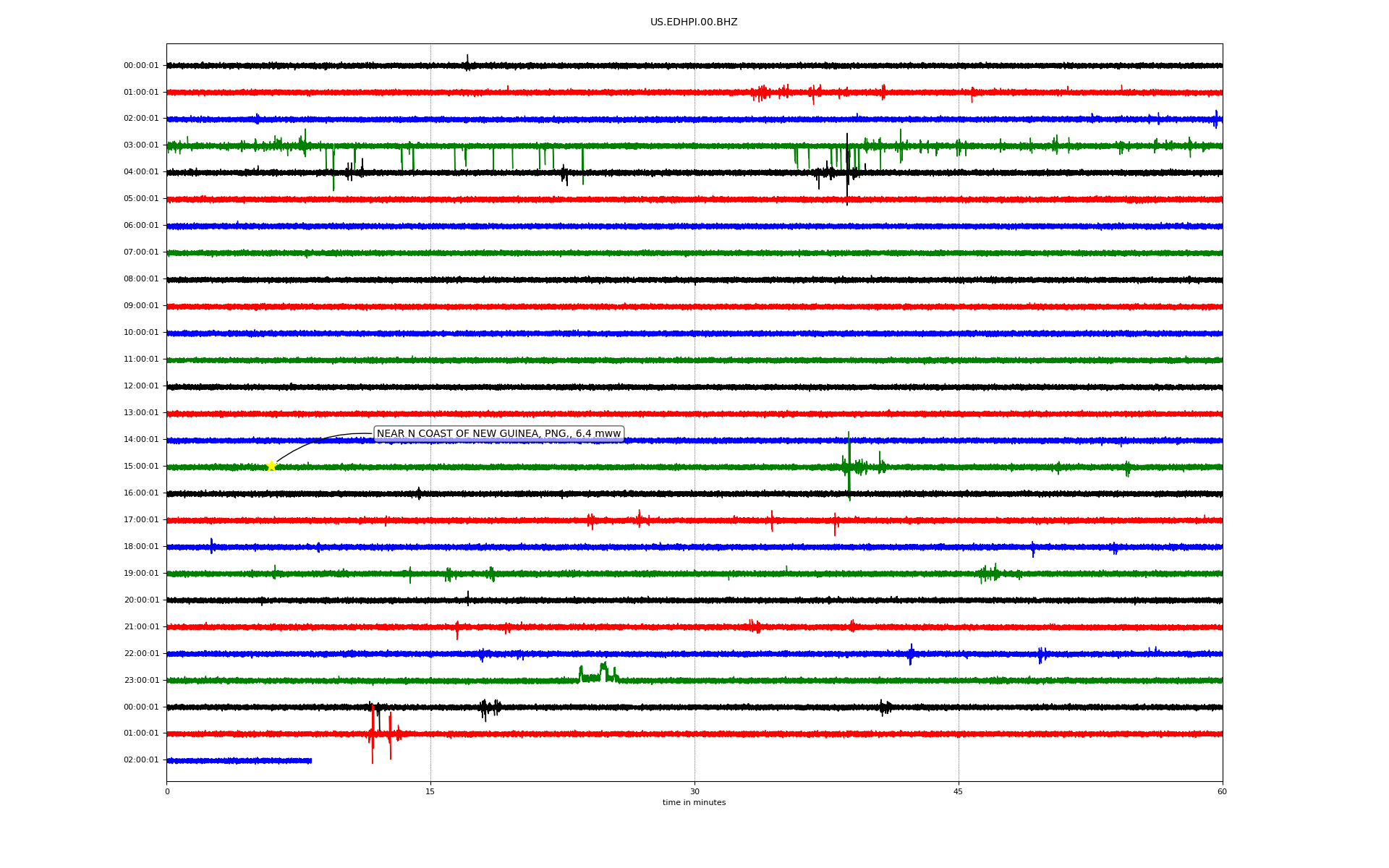Viewport: 1389px width, 868px height.
Task: Click the end of the short partial blue trace
Action: click(x=310, y=760)
